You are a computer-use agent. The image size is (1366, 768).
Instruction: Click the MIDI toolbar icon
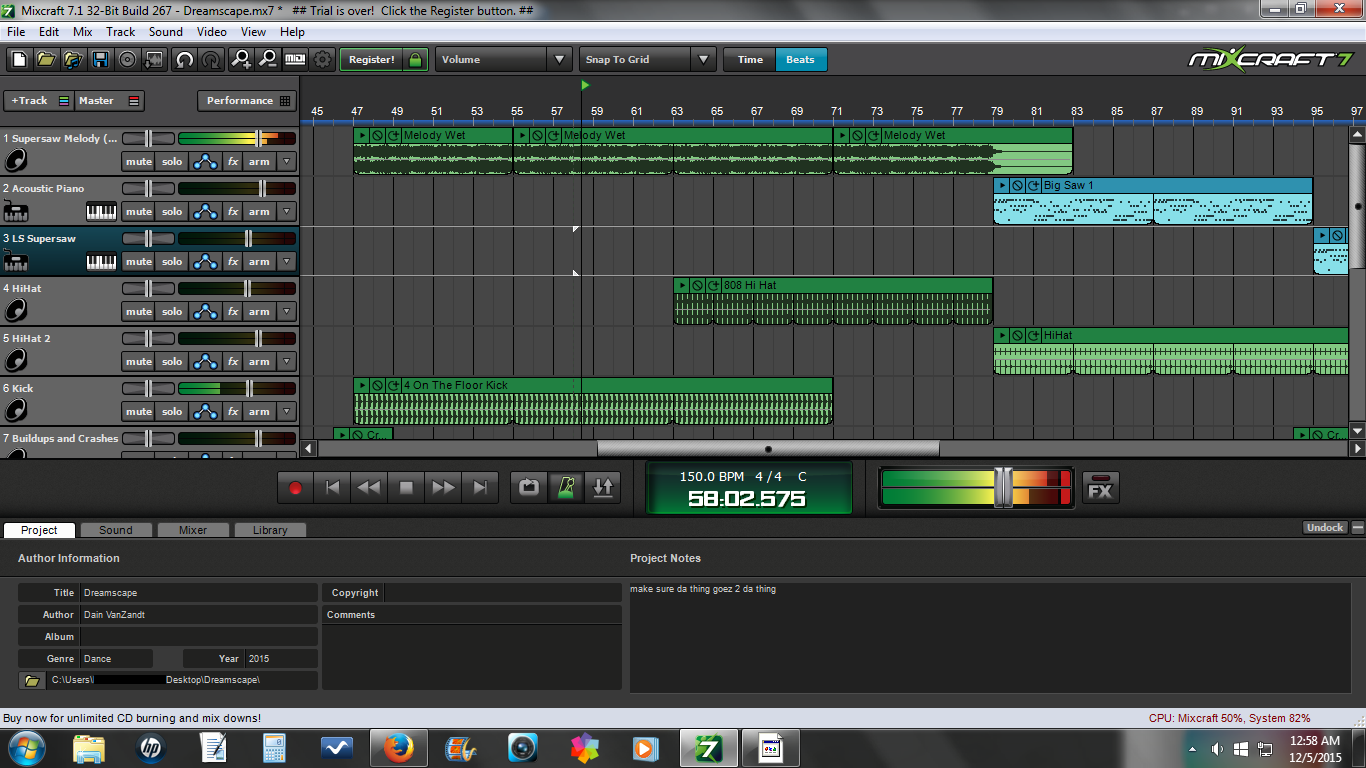point(295,60)
